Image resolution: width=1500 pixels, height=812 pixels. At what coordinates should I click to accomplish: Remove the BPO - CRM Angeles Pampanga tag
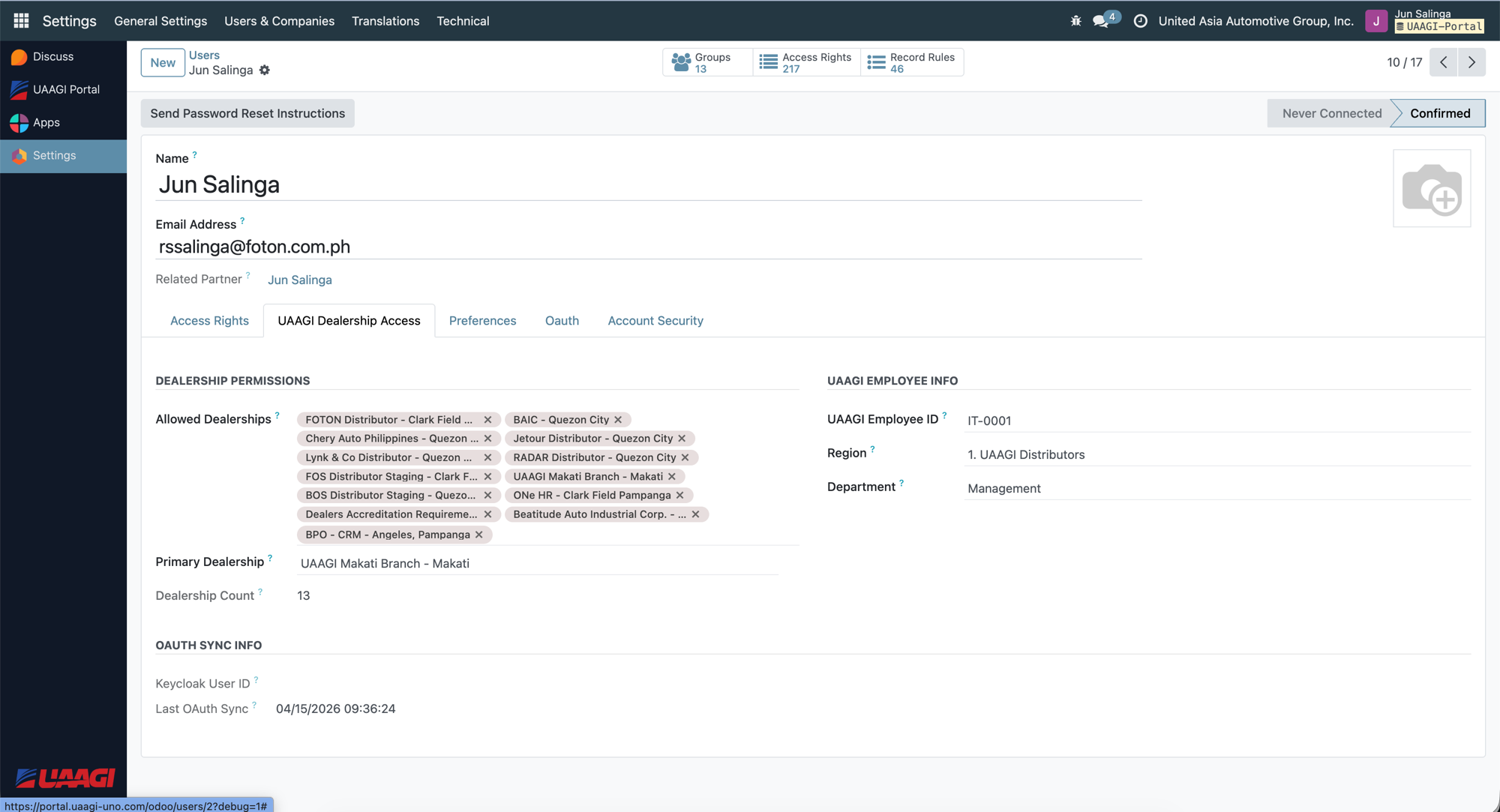478,535
